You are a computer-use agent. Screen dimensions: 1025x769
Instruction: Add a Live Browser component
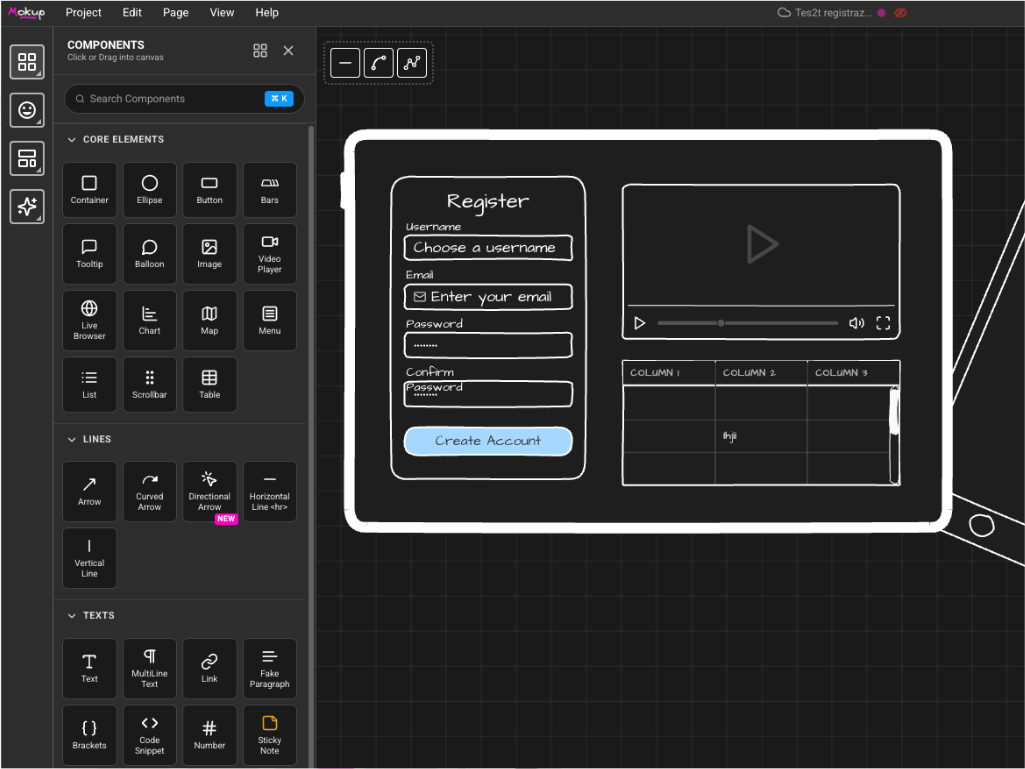click(90, 320)
